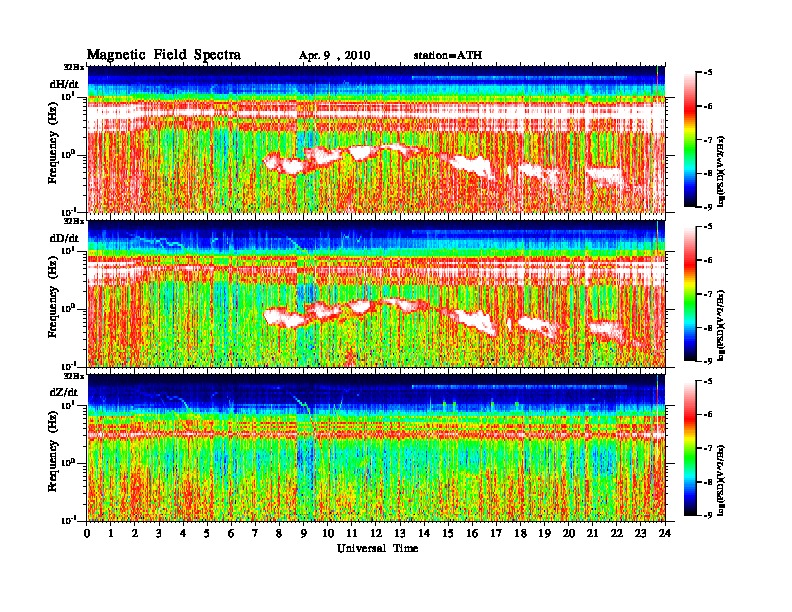This screenshot has width=792, height=612.
Task: Click the hour "4" tick label on time axis
Action: click(x=183, y=534)
